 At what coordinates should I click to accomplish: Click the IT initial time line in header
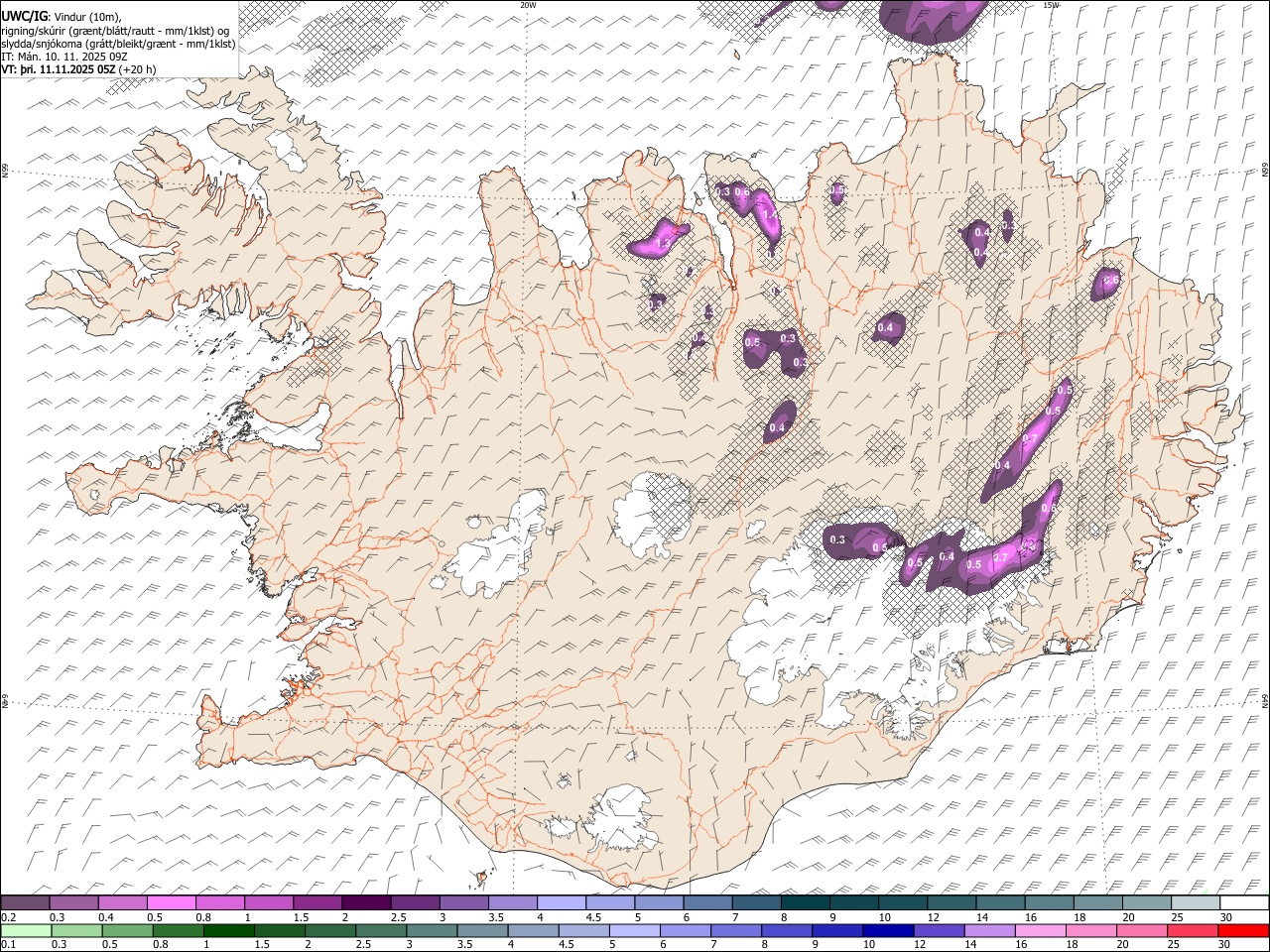[63, 57]
